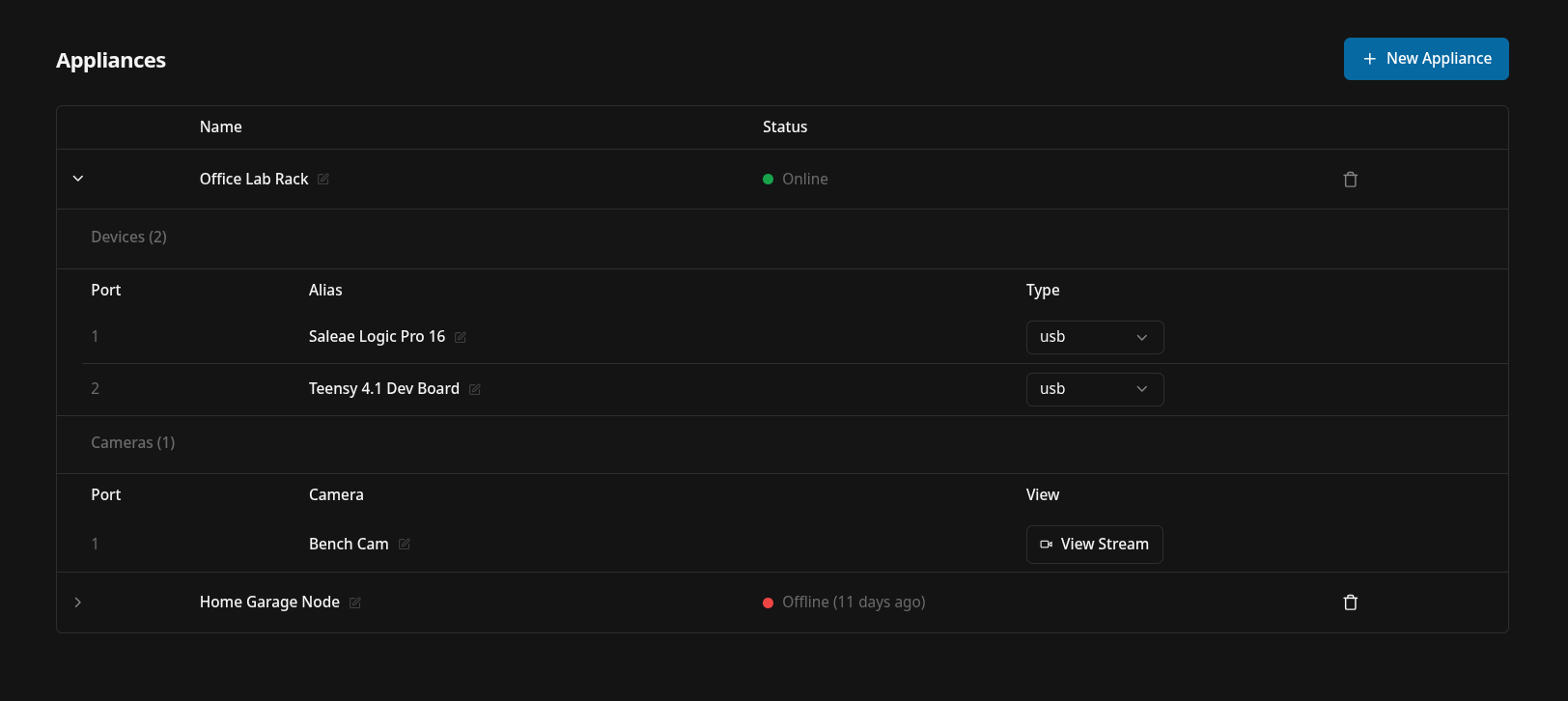Click the Cameras (1) section label

(133, 443)
